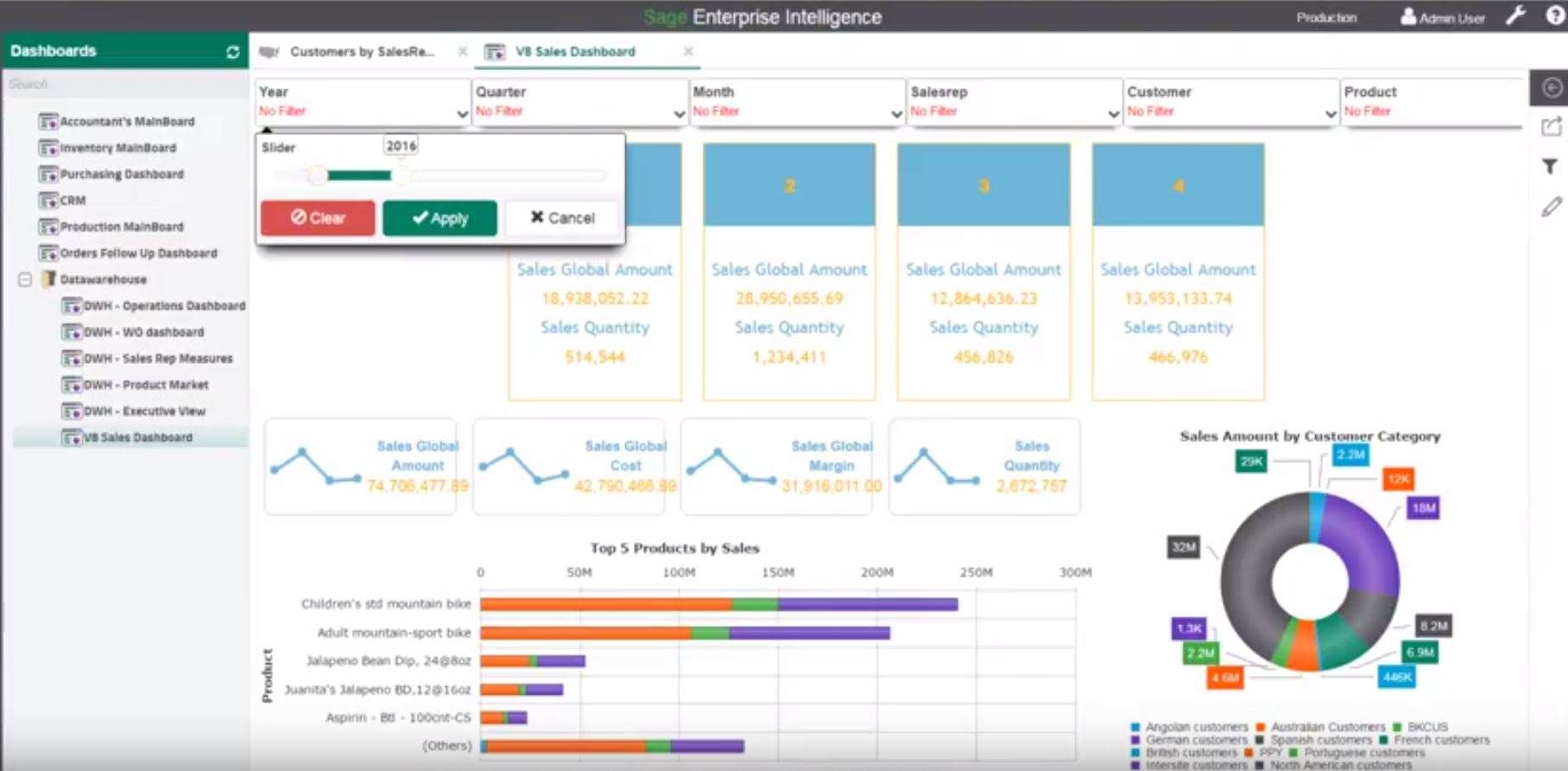1568x771 pixels.
Task: Select V8 Sales Dashboard in tree
Action: coord(137,437)
